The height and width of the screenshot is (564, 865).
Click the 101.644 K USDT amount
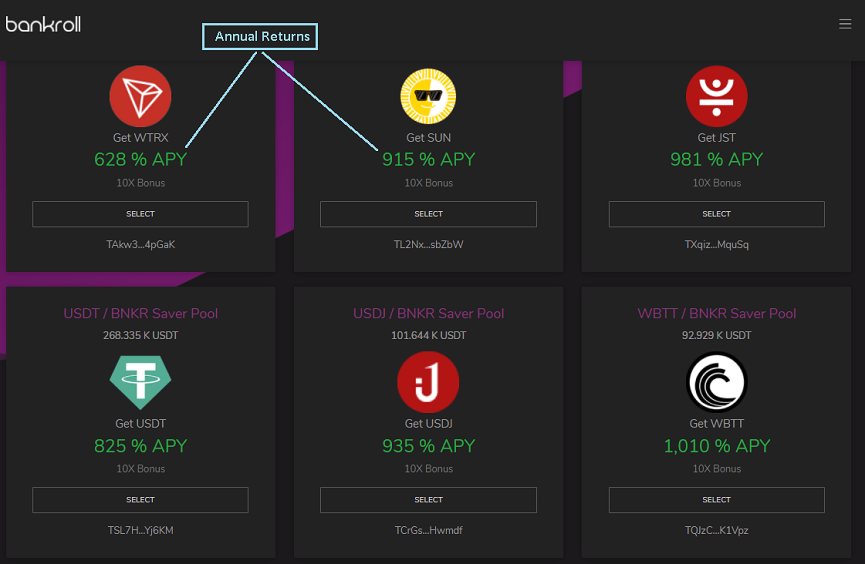(x=428, y=336)
